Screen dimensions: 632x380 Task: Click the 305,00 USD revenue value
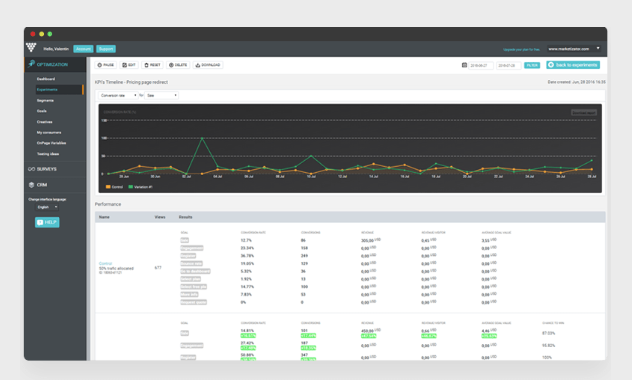371,240
